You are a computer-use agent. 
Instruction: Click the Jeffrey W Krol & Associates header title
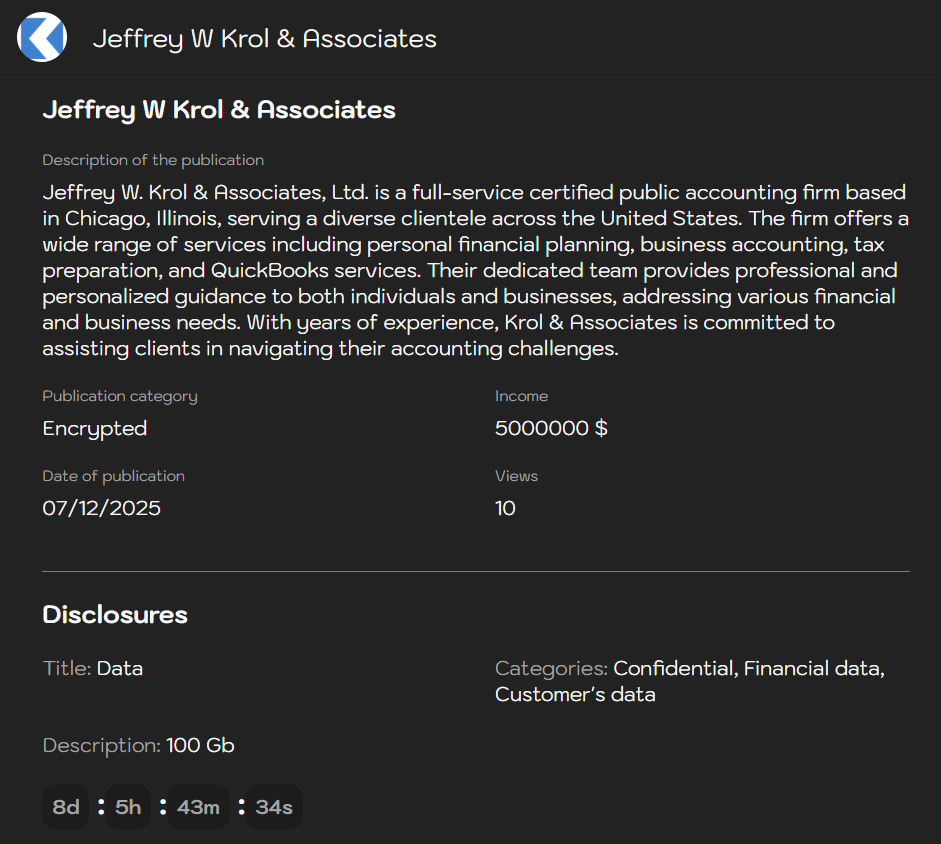264,38
